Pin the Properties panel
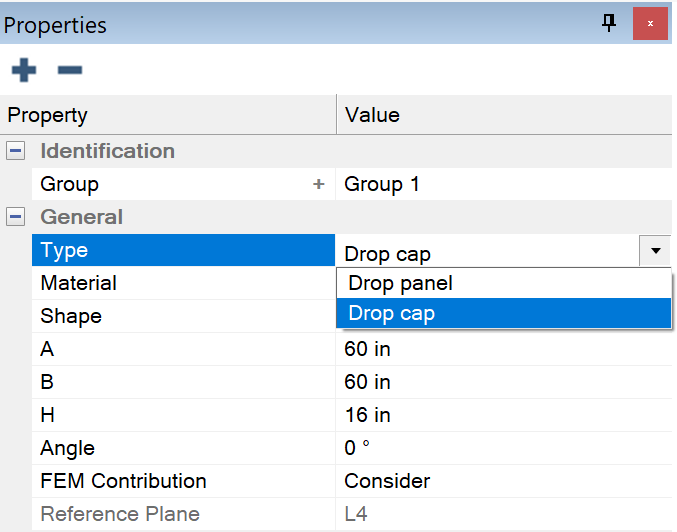Viewport: 677px width, 532px height. coord(609,23)
